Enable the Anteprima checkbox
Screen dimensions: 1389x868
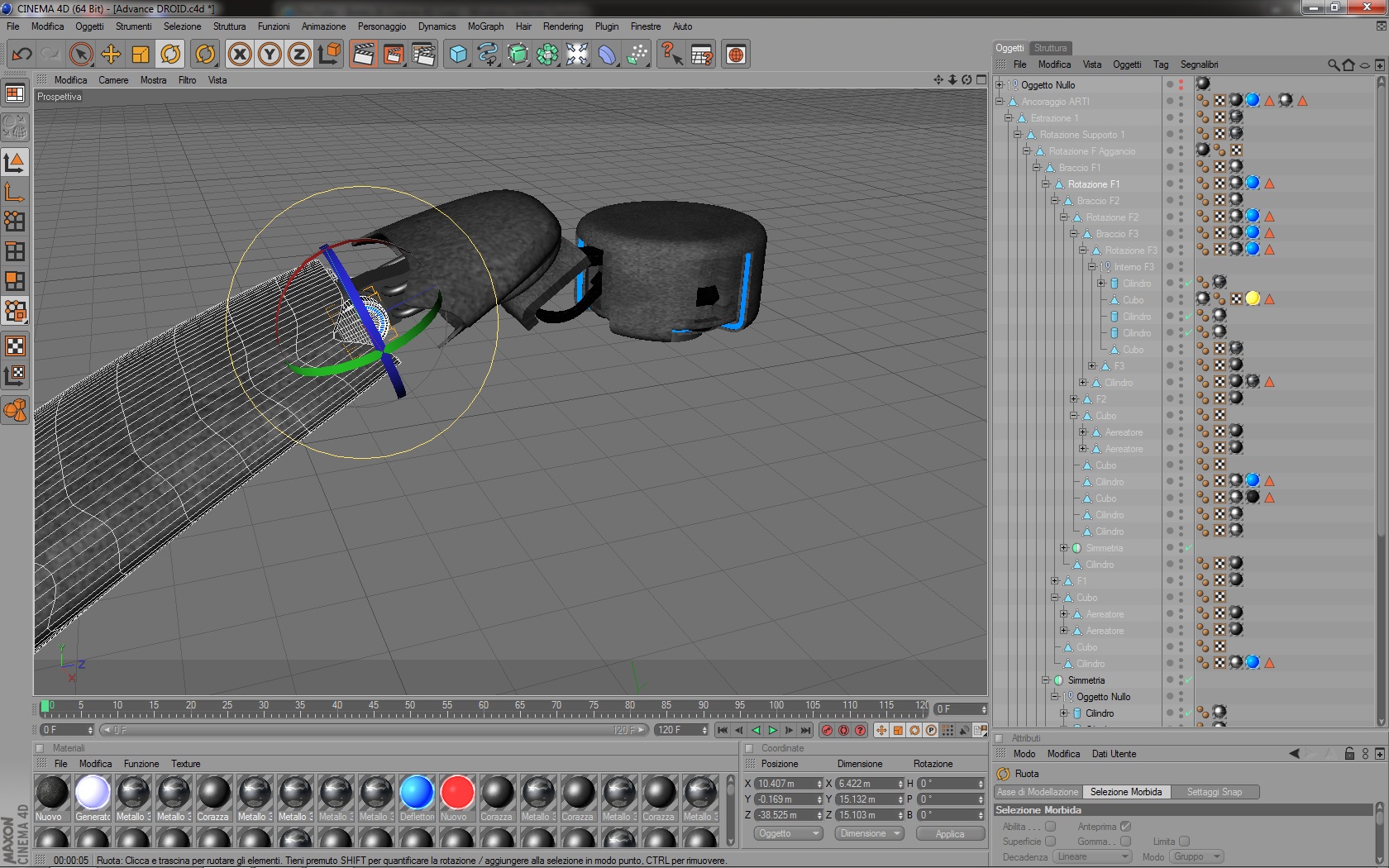(x=1125, y=827)
